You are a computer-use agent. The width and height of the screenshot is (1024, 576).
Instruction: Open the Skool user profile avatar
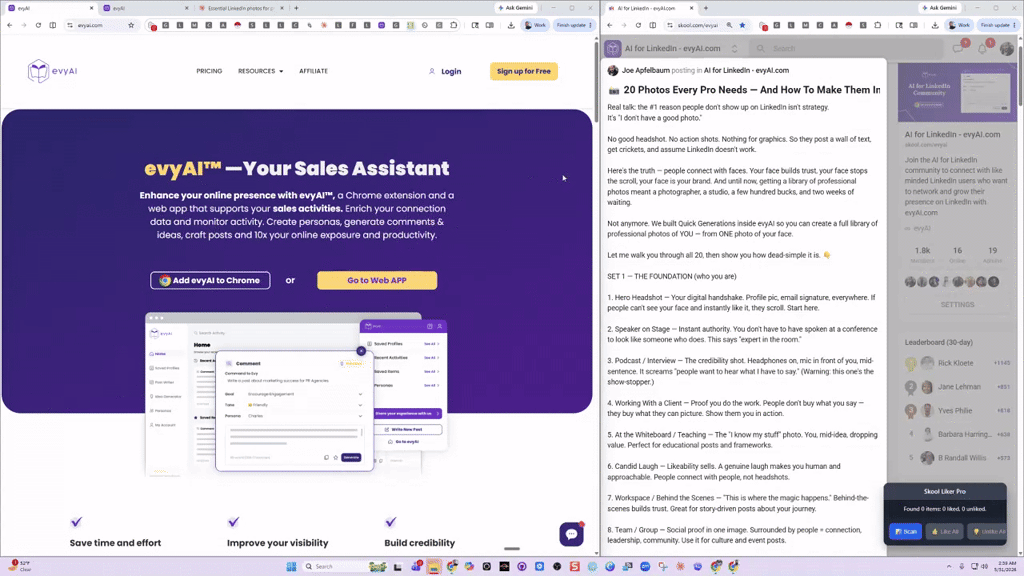click(1006, 48)
